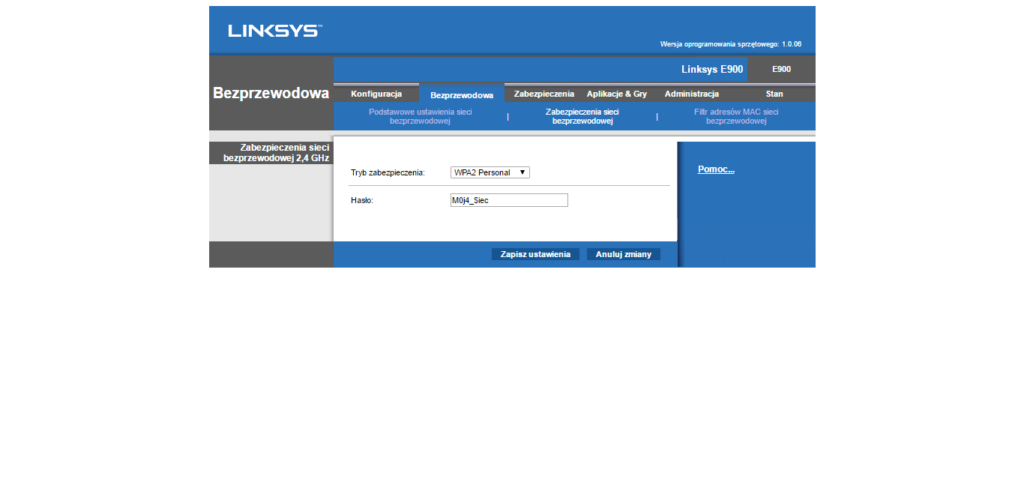This screenshot has width=1024, height=482.
Task: Switch to the Bezprzewodowa tab
Action: pos(461,95)
